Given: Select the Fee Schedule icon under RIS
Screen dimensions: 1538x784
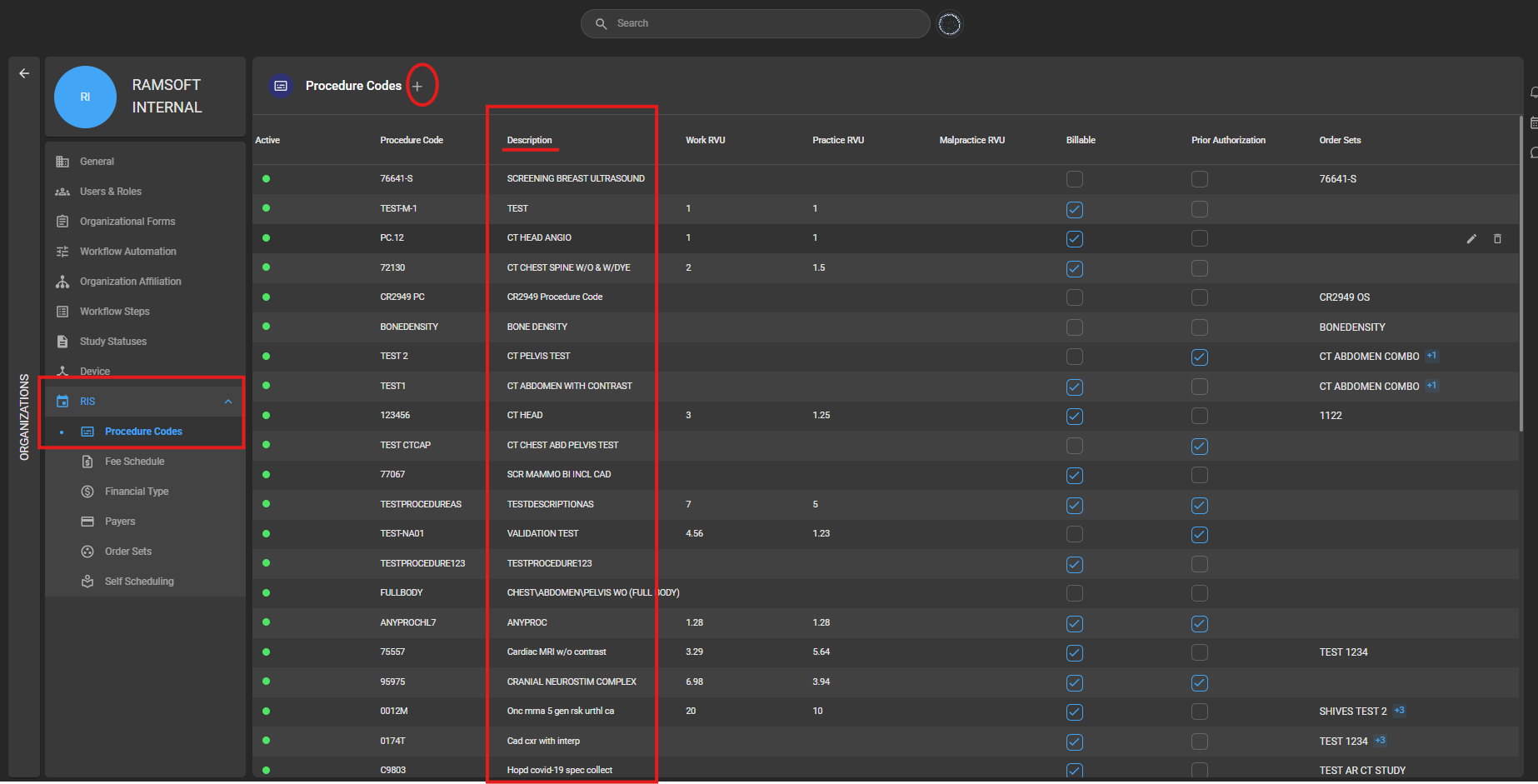Looking at the screenshot, I should 87,461.
